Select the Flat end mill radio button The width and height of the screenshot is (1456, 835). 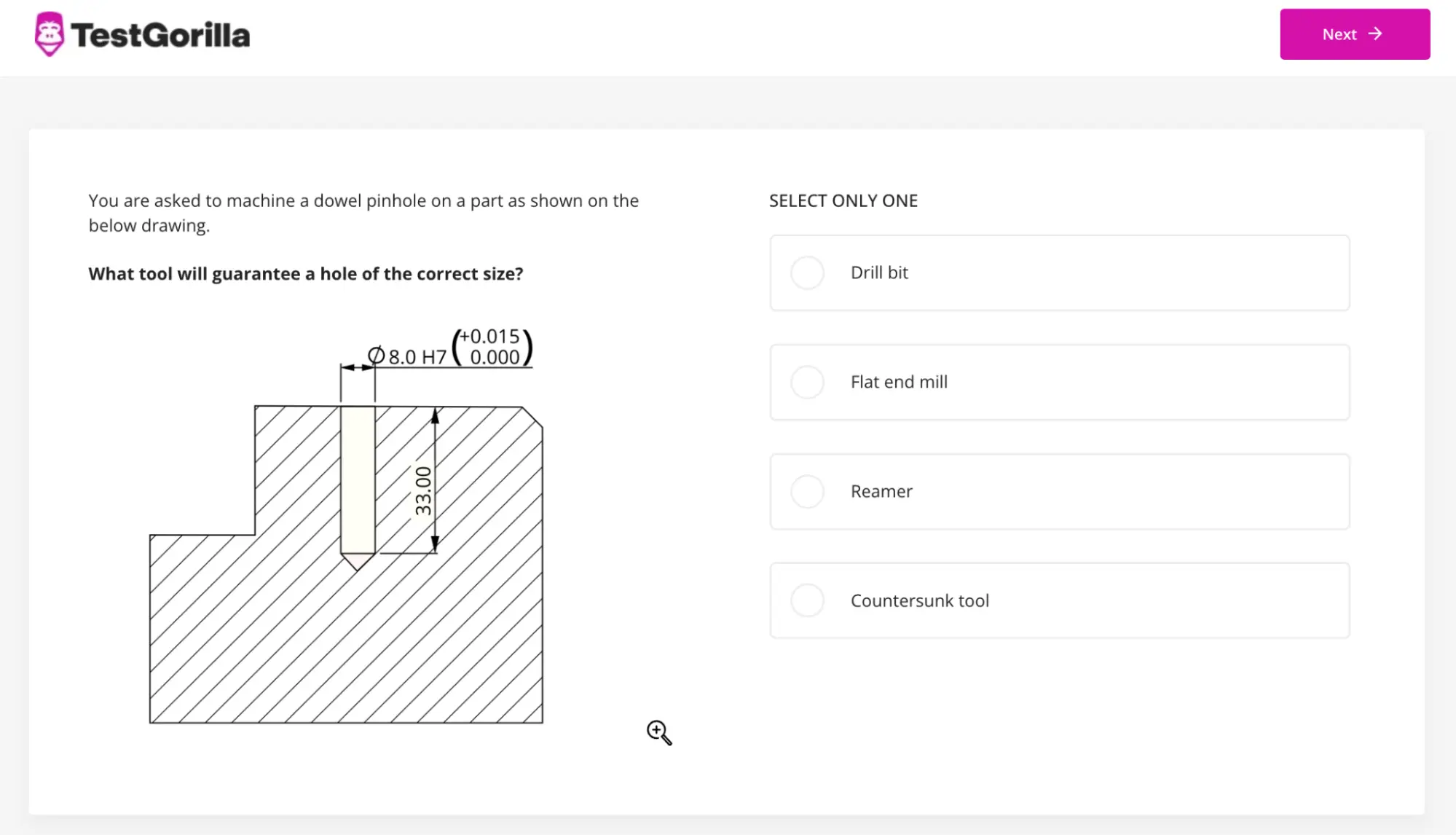tap(807, 381)
